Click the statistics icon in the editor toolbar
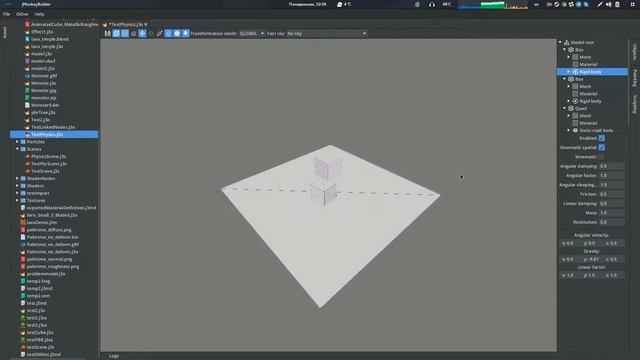This screenshot has height=360, width=640. 108,33
